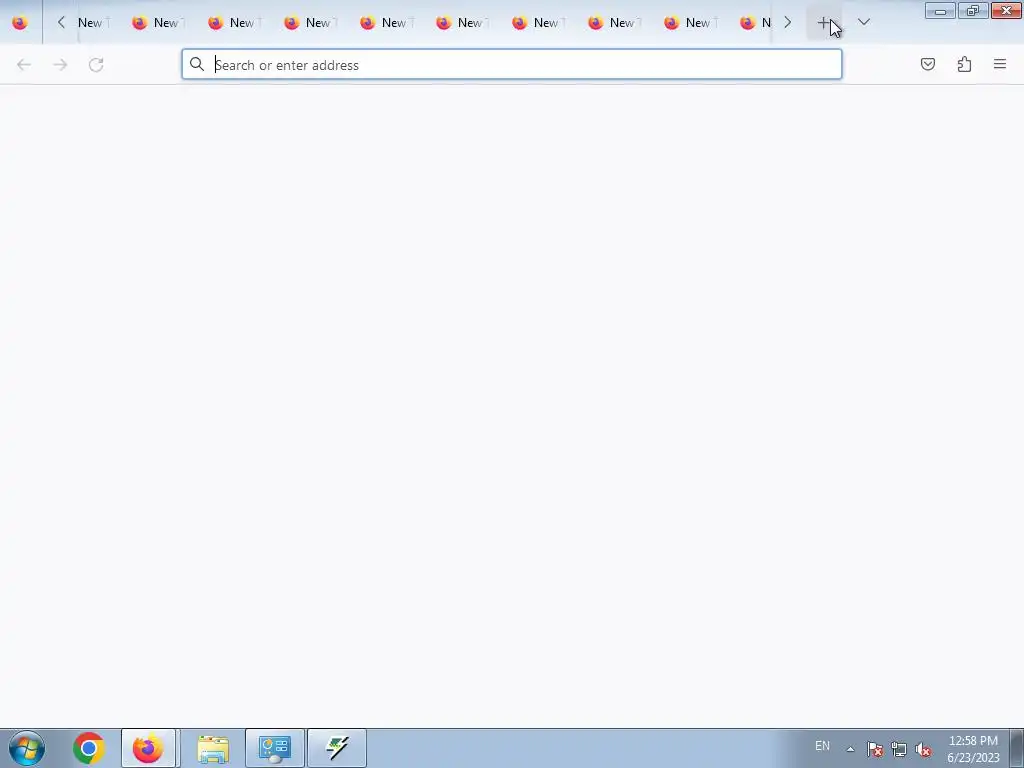Open the Firefox application hamburger menu

(1000, 64)
